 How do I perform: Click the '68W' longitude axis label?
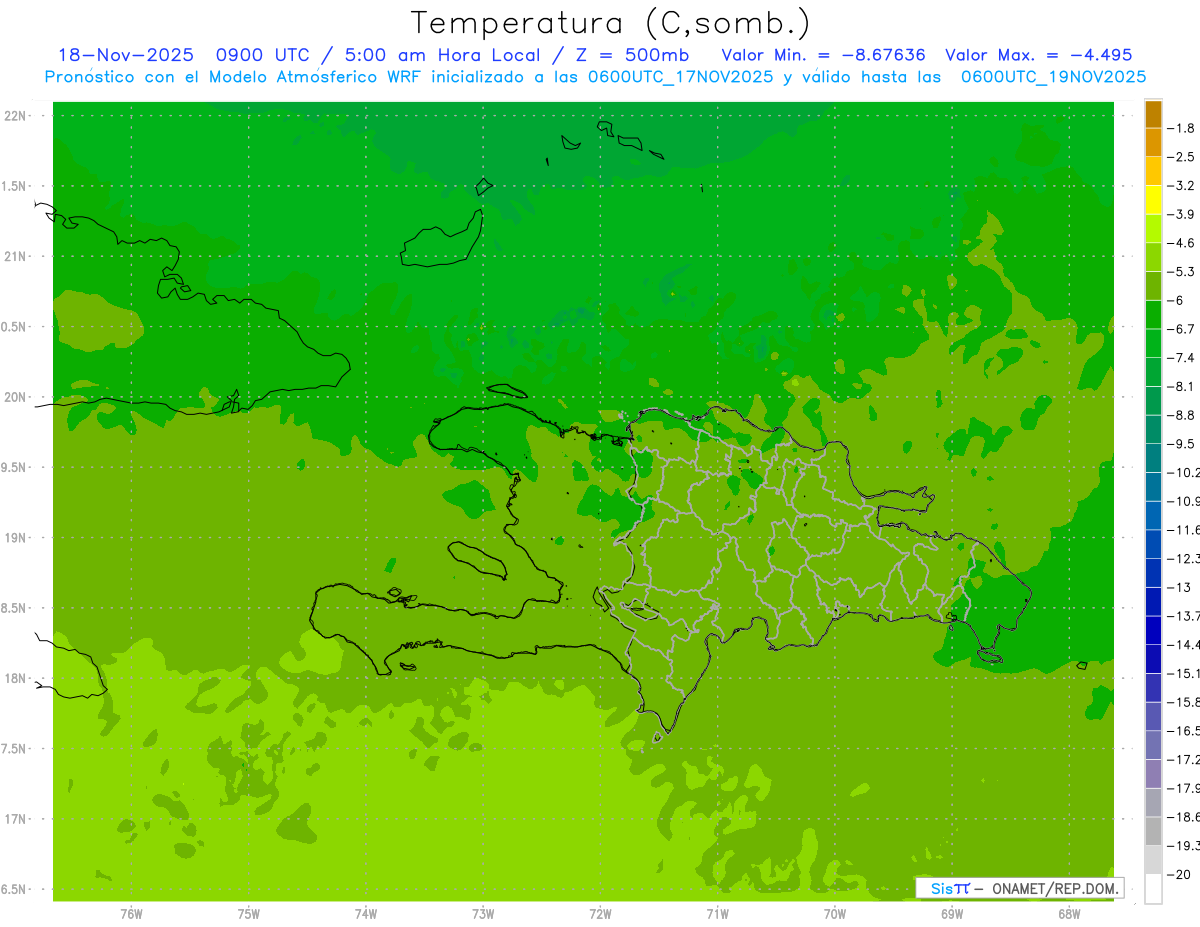pos(1069,913)
